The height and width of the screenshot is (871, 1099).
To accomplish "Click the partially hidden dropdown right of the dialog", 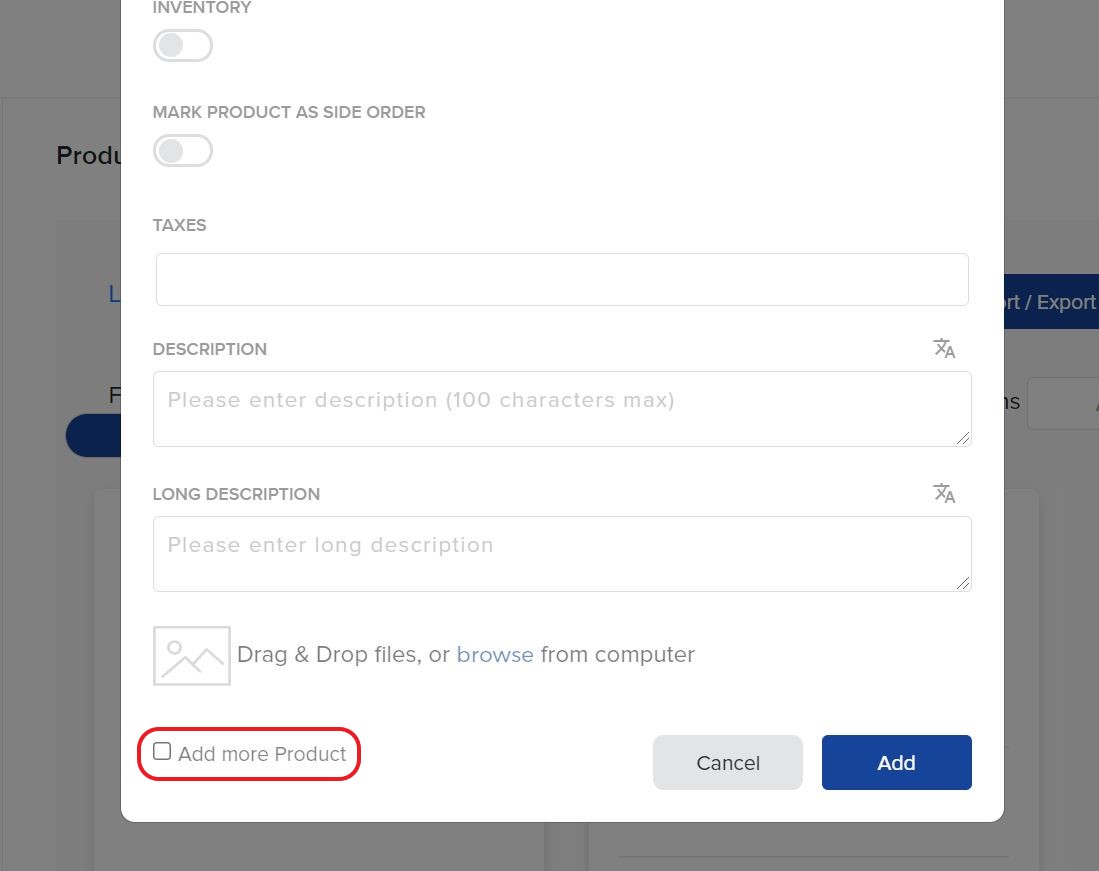I will pyautogui.click(x=1062, y=403).
